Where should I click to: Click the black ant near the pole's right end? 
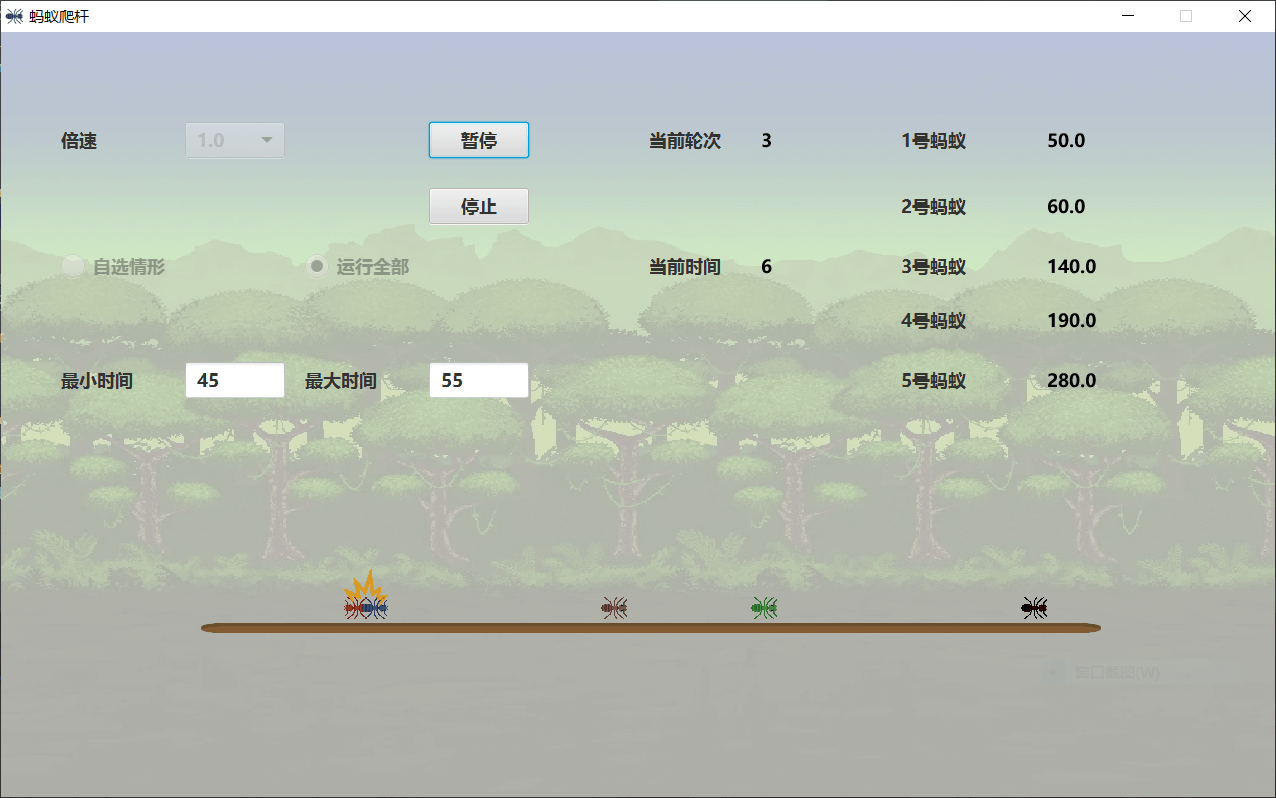click(x=1033, y=607)
